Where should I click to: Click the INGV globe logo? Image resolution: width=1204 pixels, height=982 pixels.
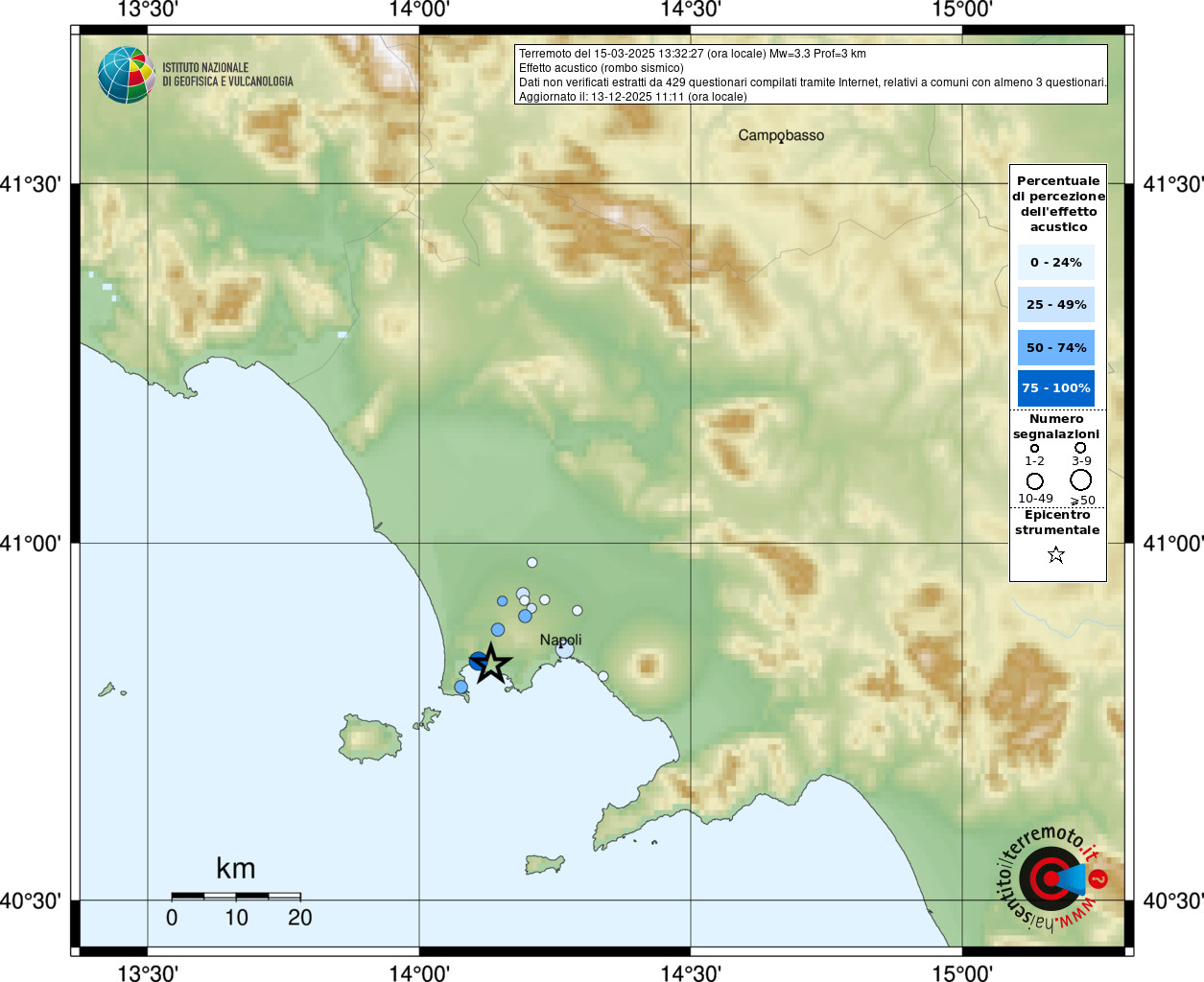[x=127, y=75]
